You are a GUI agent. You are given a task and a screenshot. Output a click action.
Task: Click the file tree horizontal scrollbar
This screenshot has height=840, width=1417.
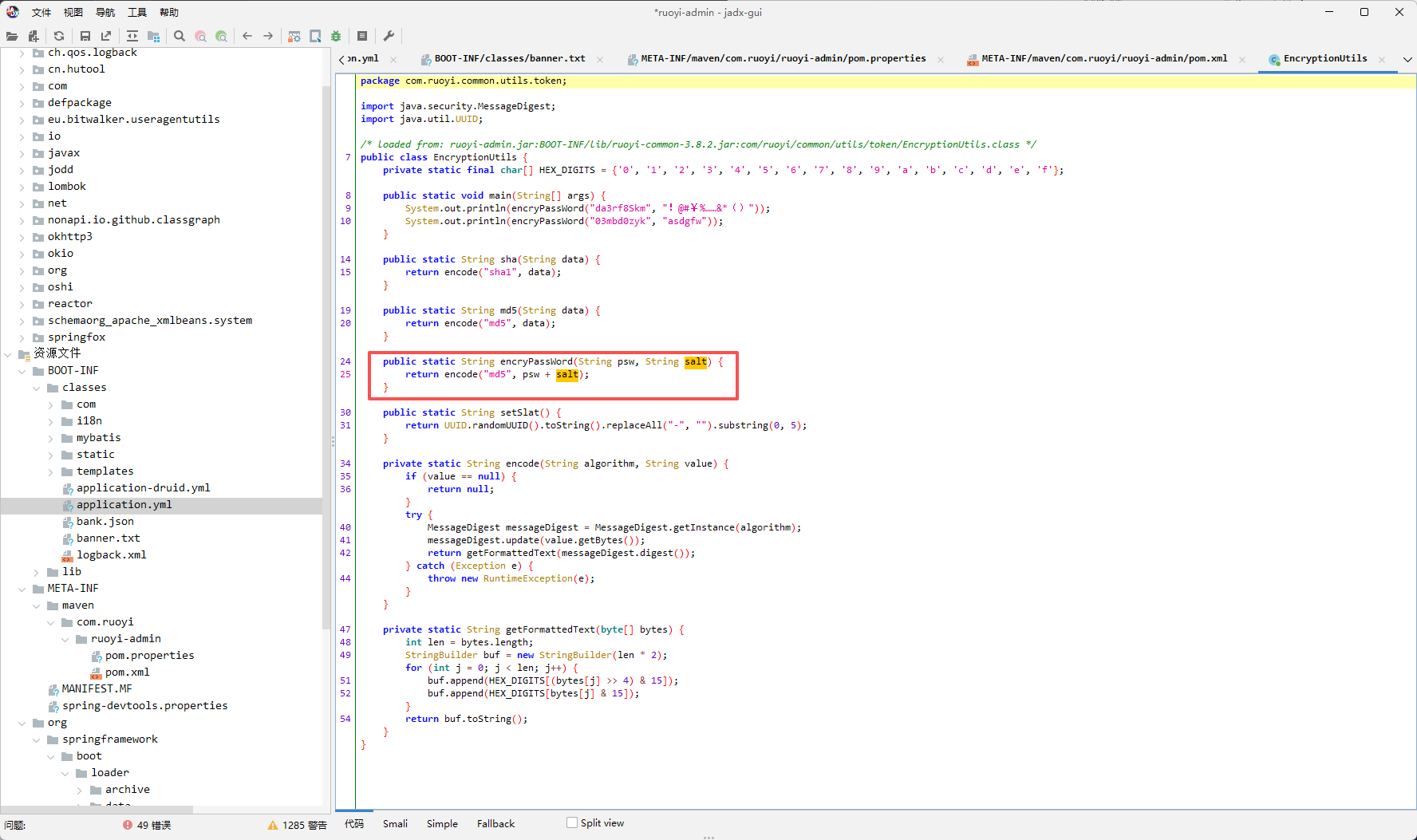click(96, 809)
